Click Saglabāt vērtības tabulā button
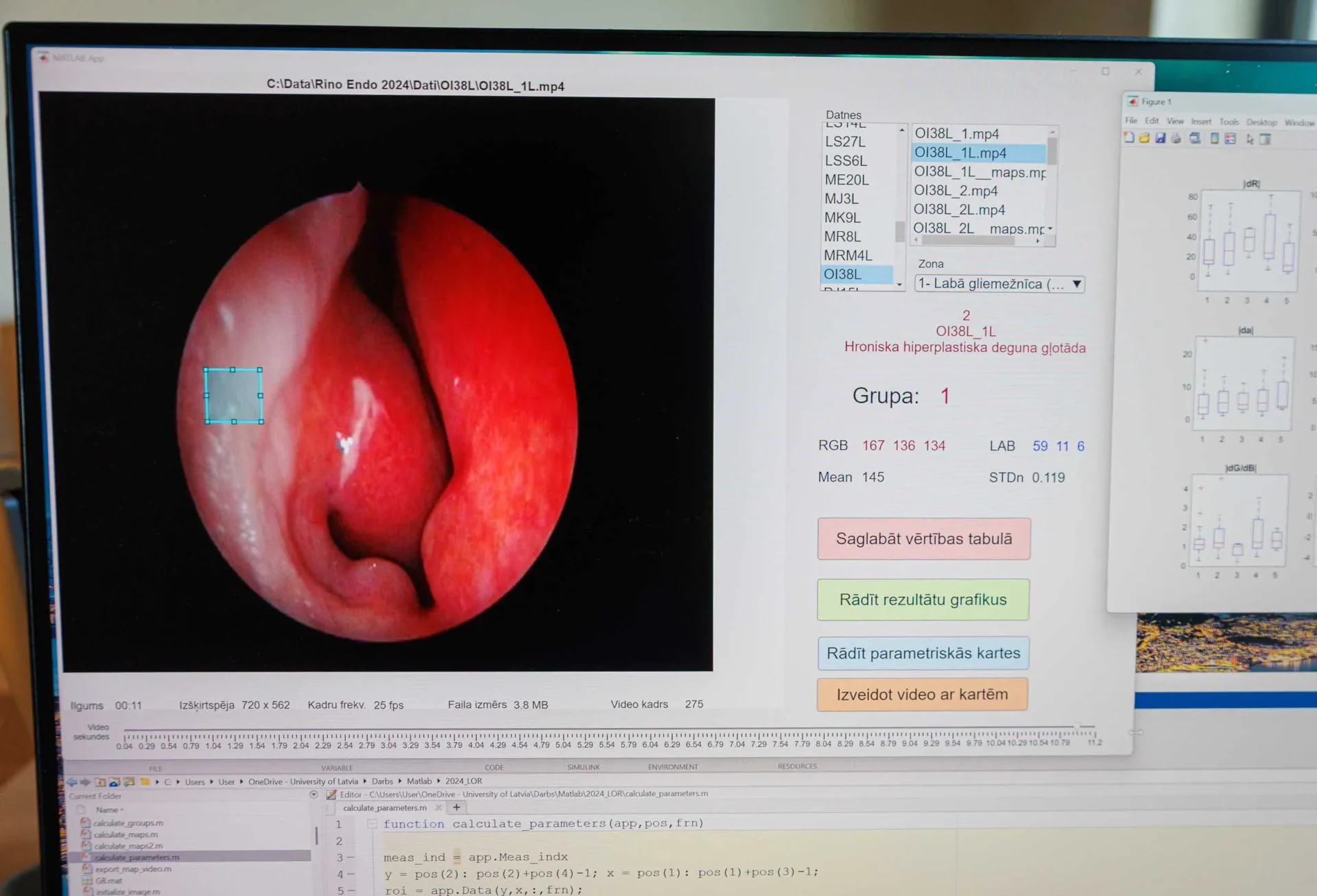 [923, 539]
